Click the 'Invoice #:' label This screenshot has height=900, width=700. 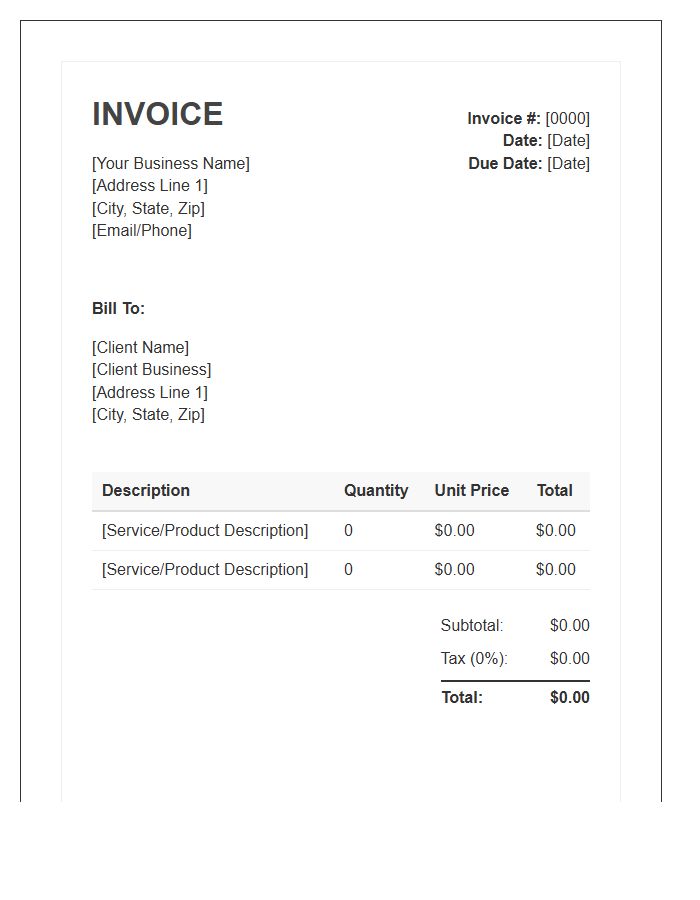click(x=504, y=118)
